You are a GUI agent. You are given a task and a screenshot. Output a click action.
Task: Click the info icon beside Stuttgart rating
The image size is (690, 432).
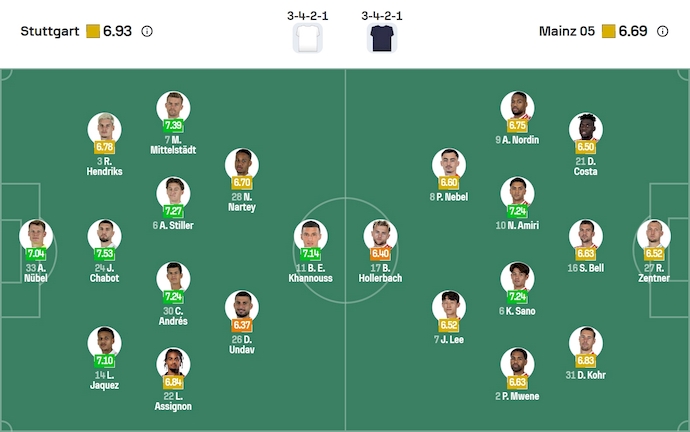[x=147, y=31]
